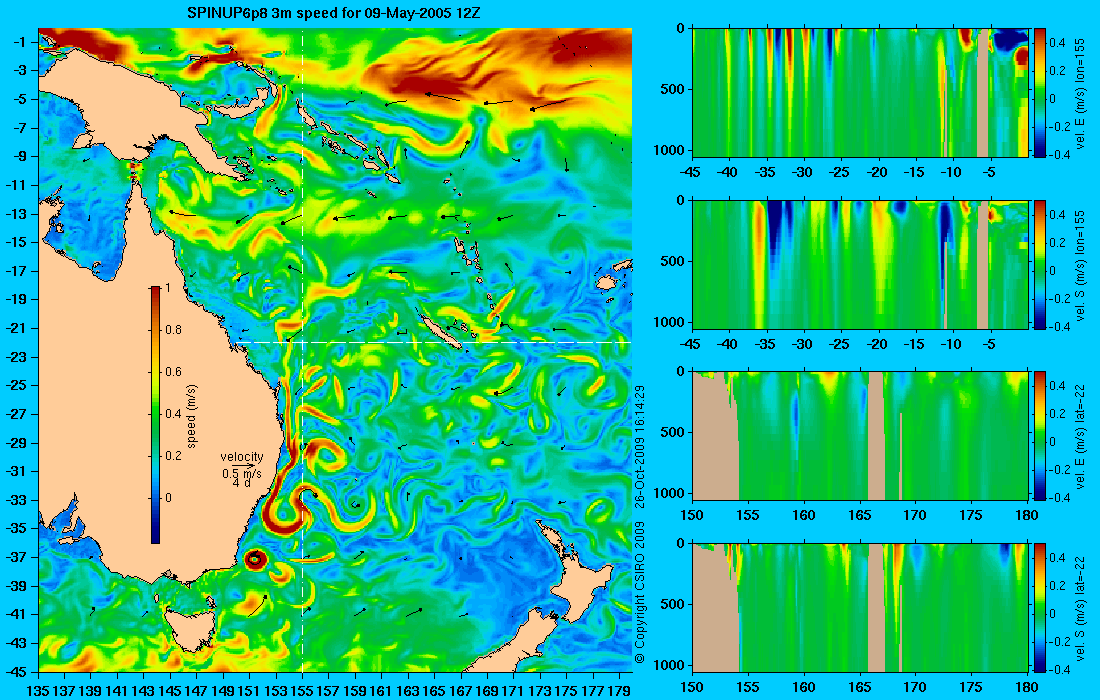Click the white dashed horizontal line at -22
This screenshot has width=1100, height=700.
431,342
